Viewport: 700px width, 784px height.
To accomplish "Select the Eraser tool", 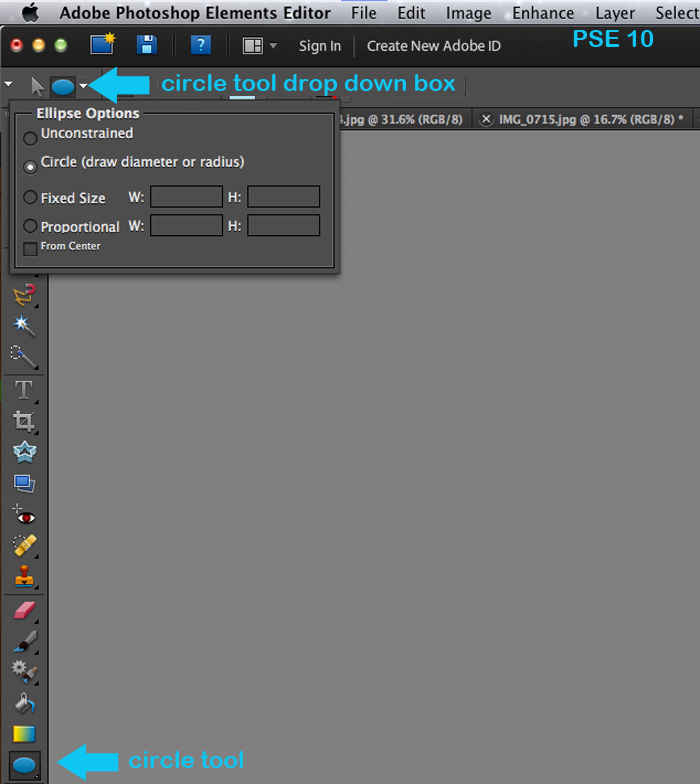I will 24,611.
